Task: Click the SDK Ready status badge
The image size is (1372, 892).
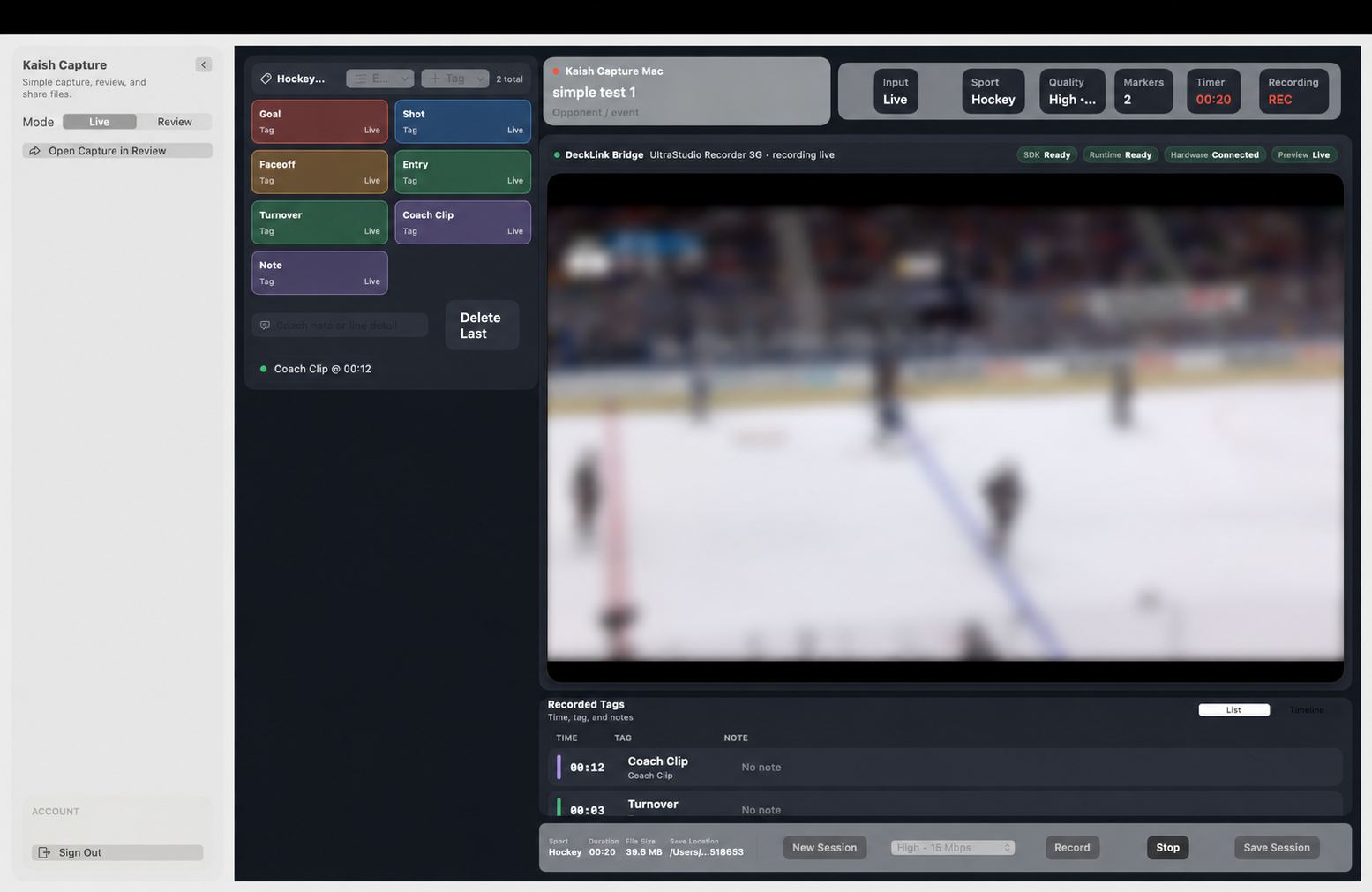Action: (x=1046, y=154)
